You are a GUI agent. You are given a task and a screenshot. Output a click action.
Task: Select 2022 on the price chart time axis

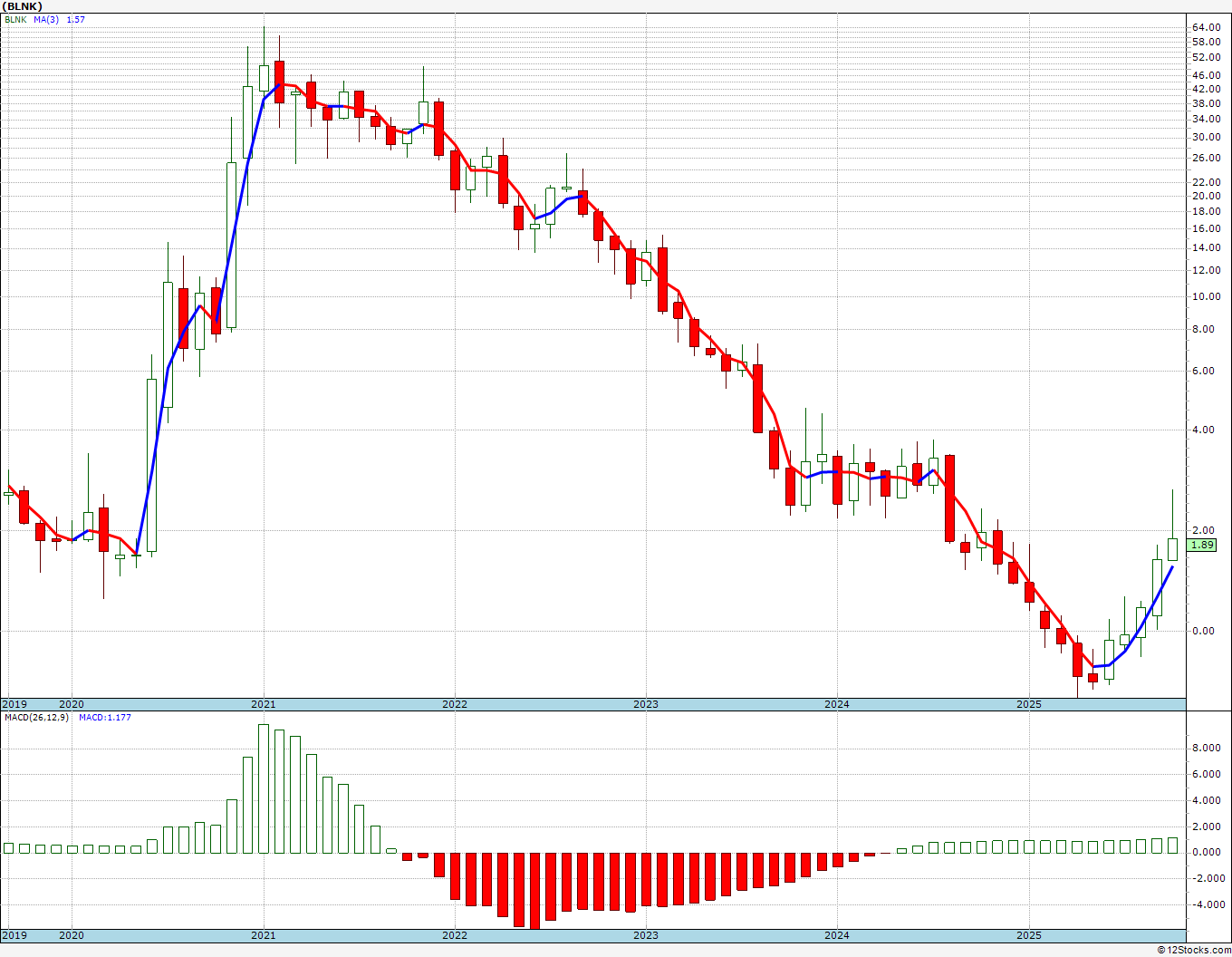[x=454, y=704]
